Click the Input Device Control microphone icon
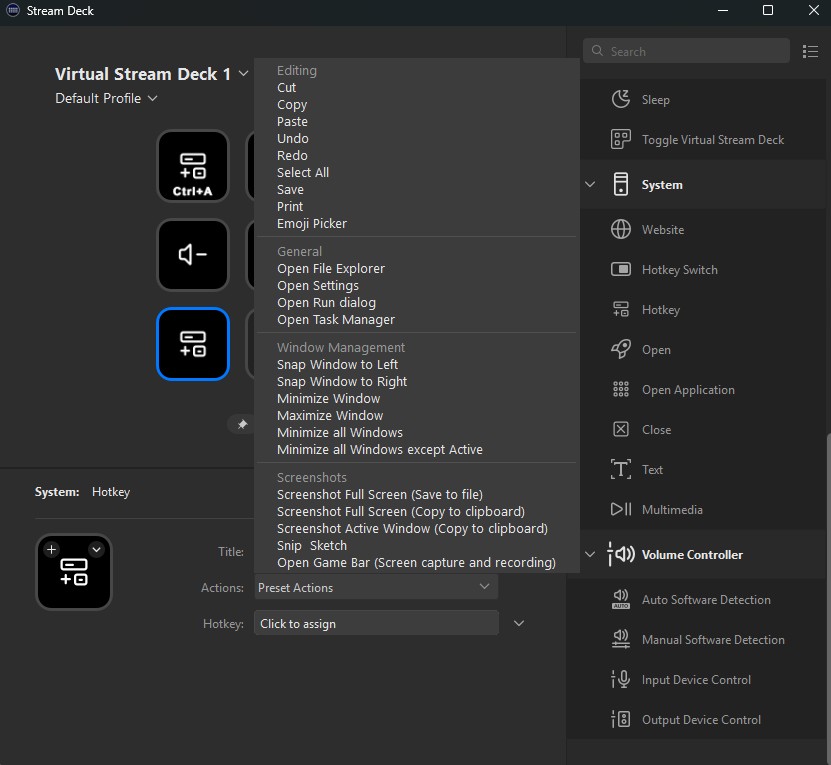 pyautogui.click(x=621, y=680)
